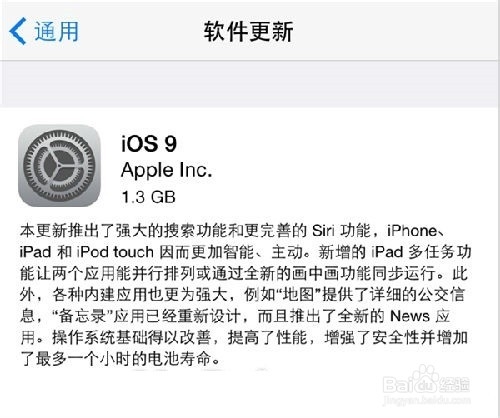Go back to 通用 settings
The height and width of the screenshot is (418, 500).
(44, 31)
